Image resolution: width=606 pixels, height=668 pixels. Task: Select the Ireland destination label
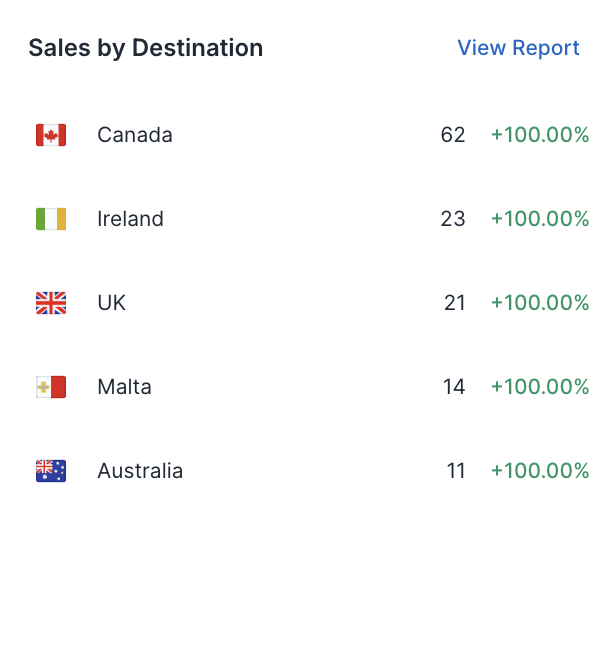point(130,219)
